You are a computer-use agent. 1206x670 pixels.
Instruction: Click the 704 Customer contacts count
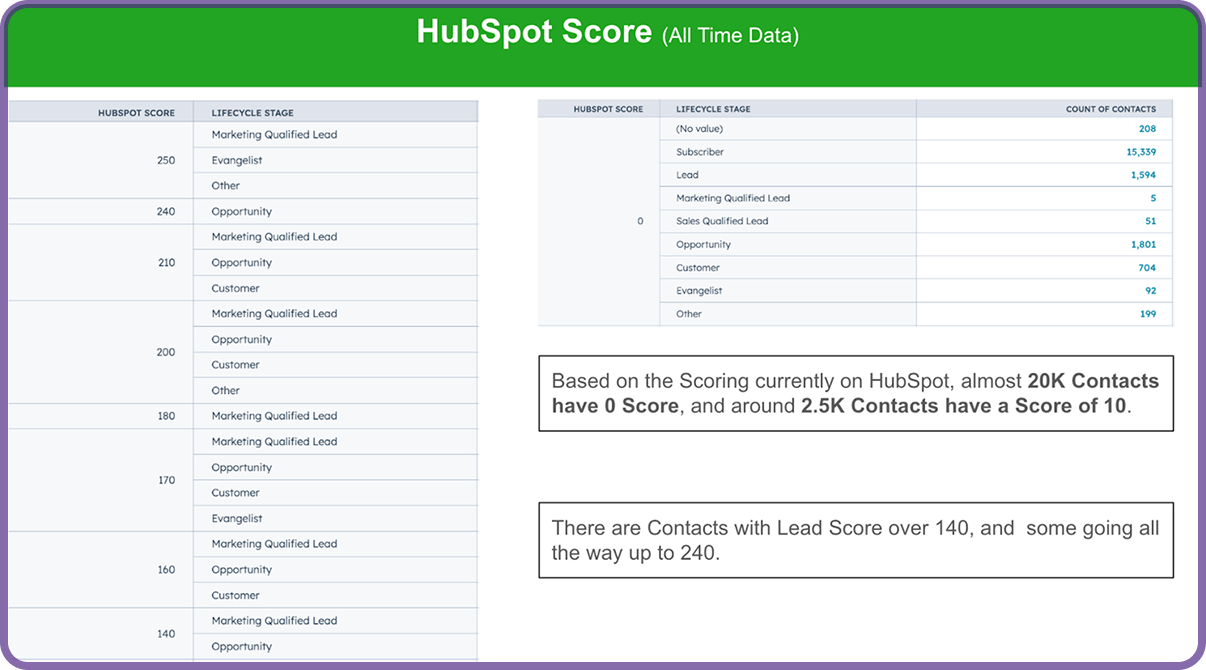point(1147,268)
